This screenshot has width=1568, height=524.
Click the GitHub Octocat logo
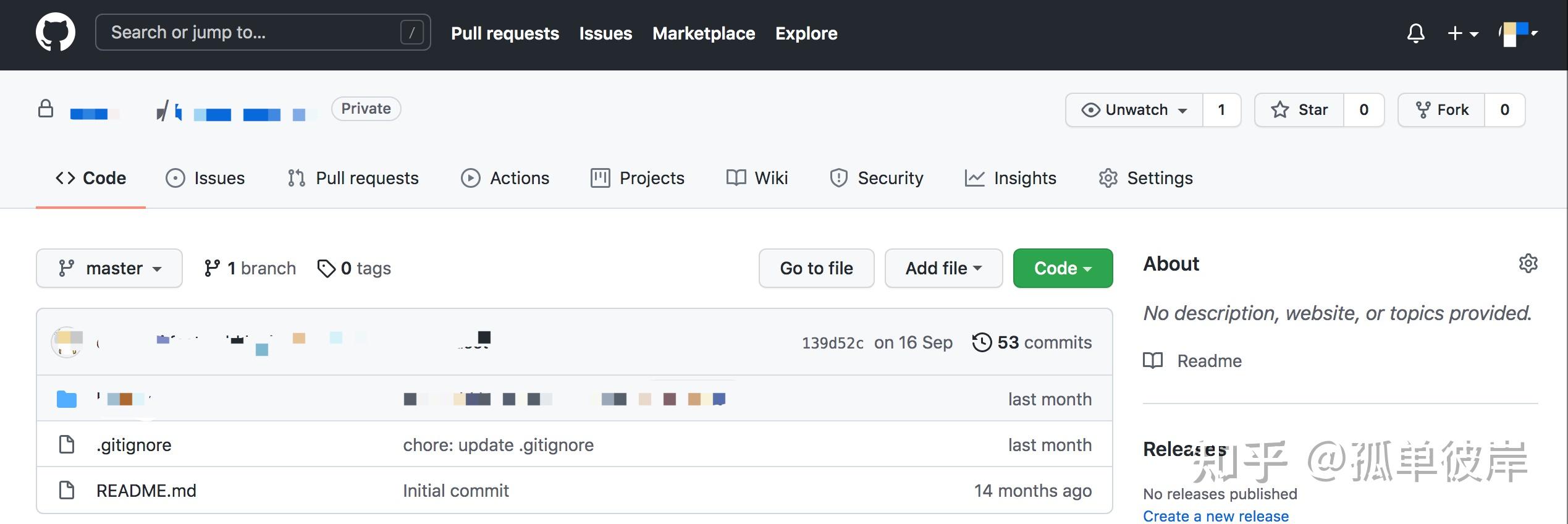tap(56, 33)
